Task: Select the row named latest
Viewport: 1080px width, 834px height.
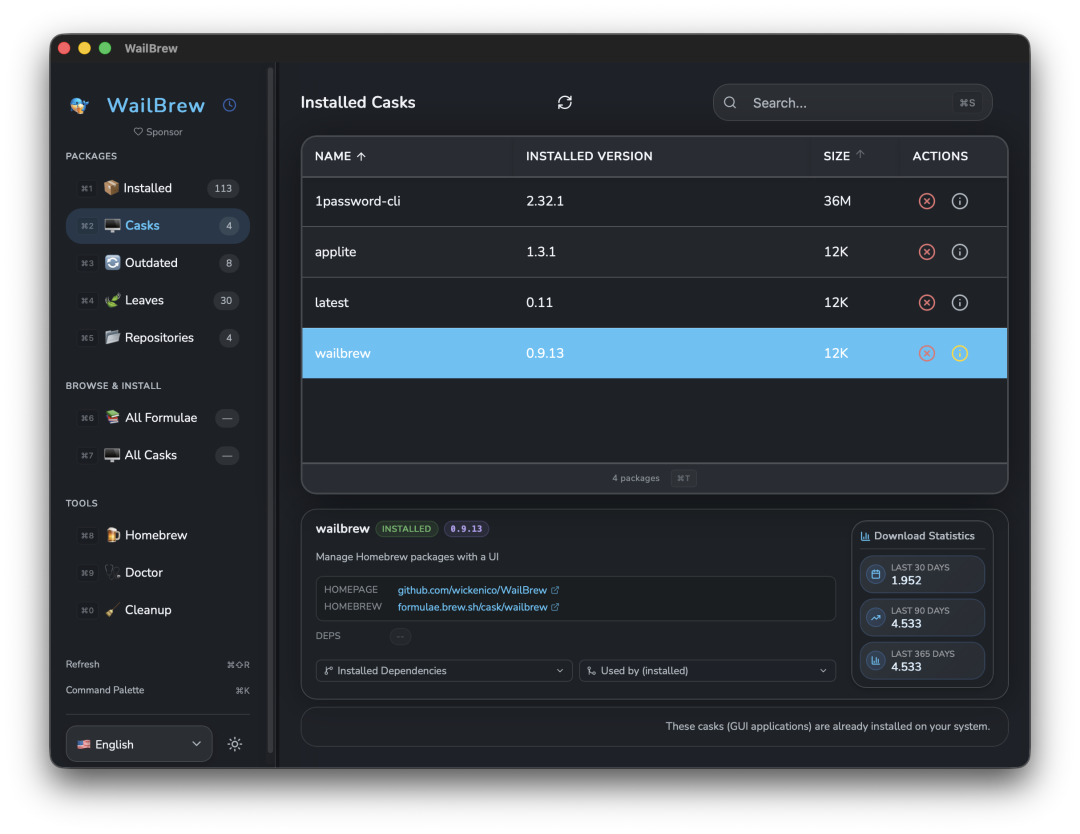Action: click(331, 302)
